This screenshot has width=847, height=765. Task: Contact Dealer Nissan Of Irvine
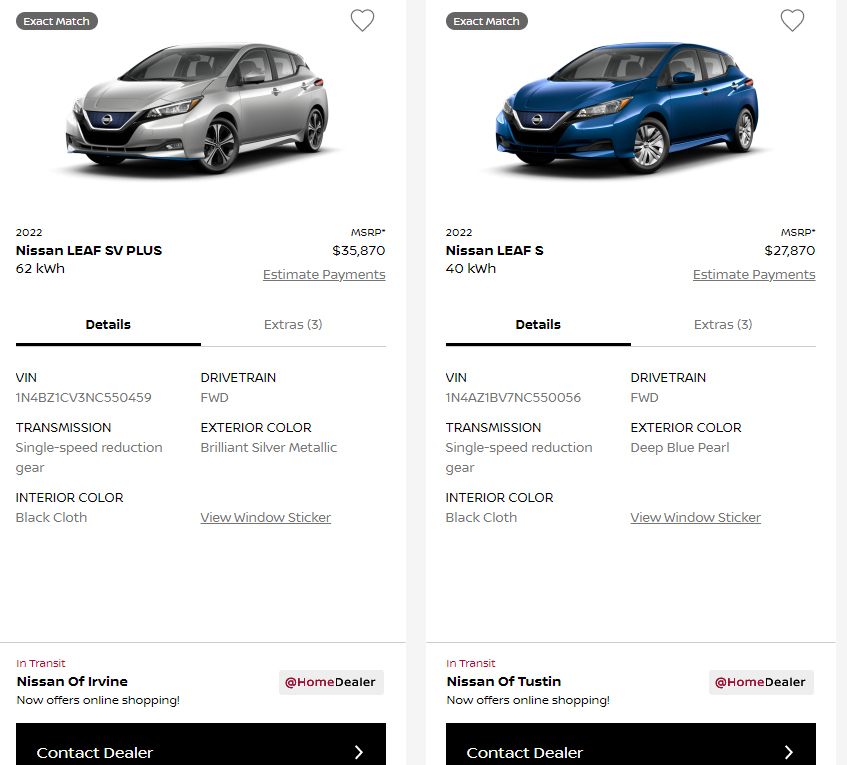(201, 744)
